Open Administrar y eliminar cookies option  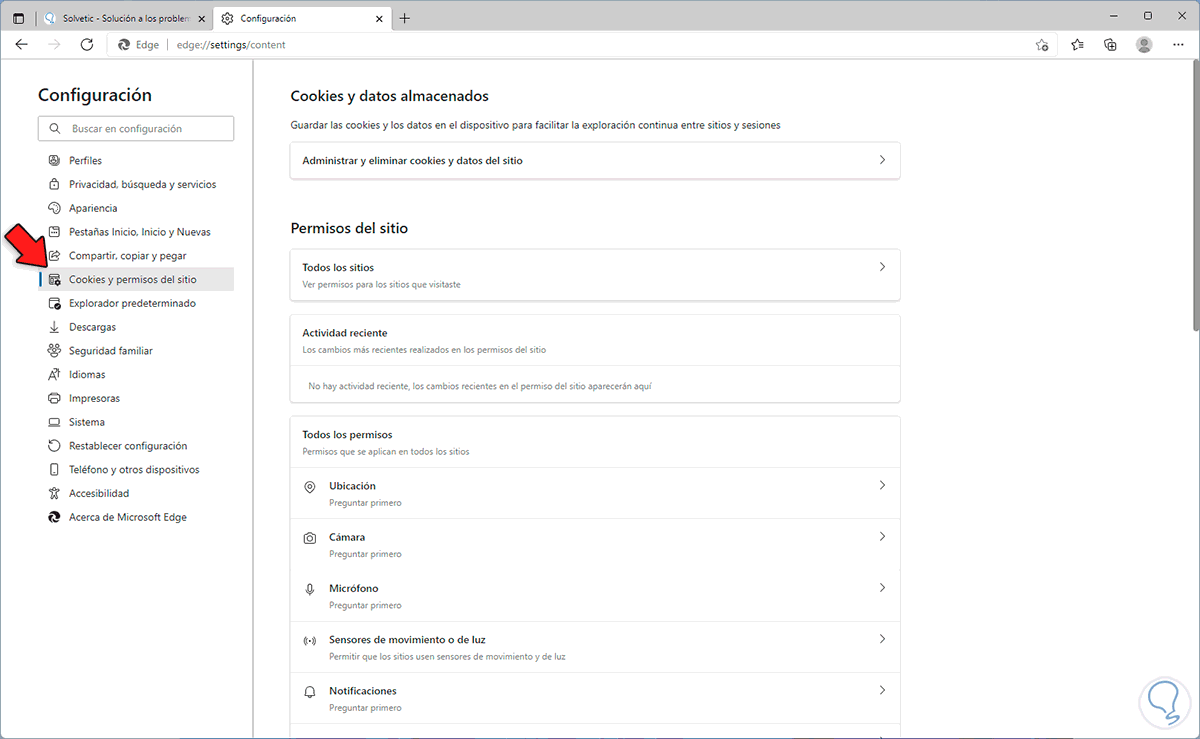pos(595,160)
